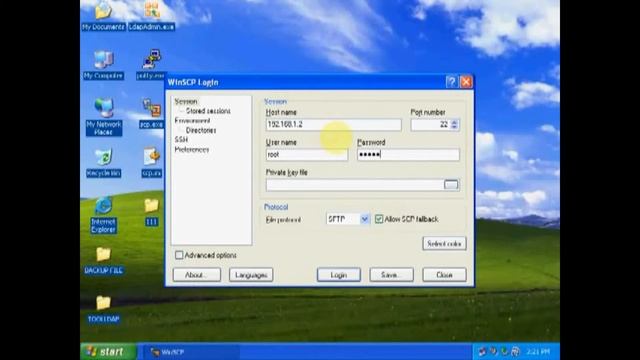Focus the Password field
Image resolution: width=640 pixels, height=360 pixels.
coord(408,155)
